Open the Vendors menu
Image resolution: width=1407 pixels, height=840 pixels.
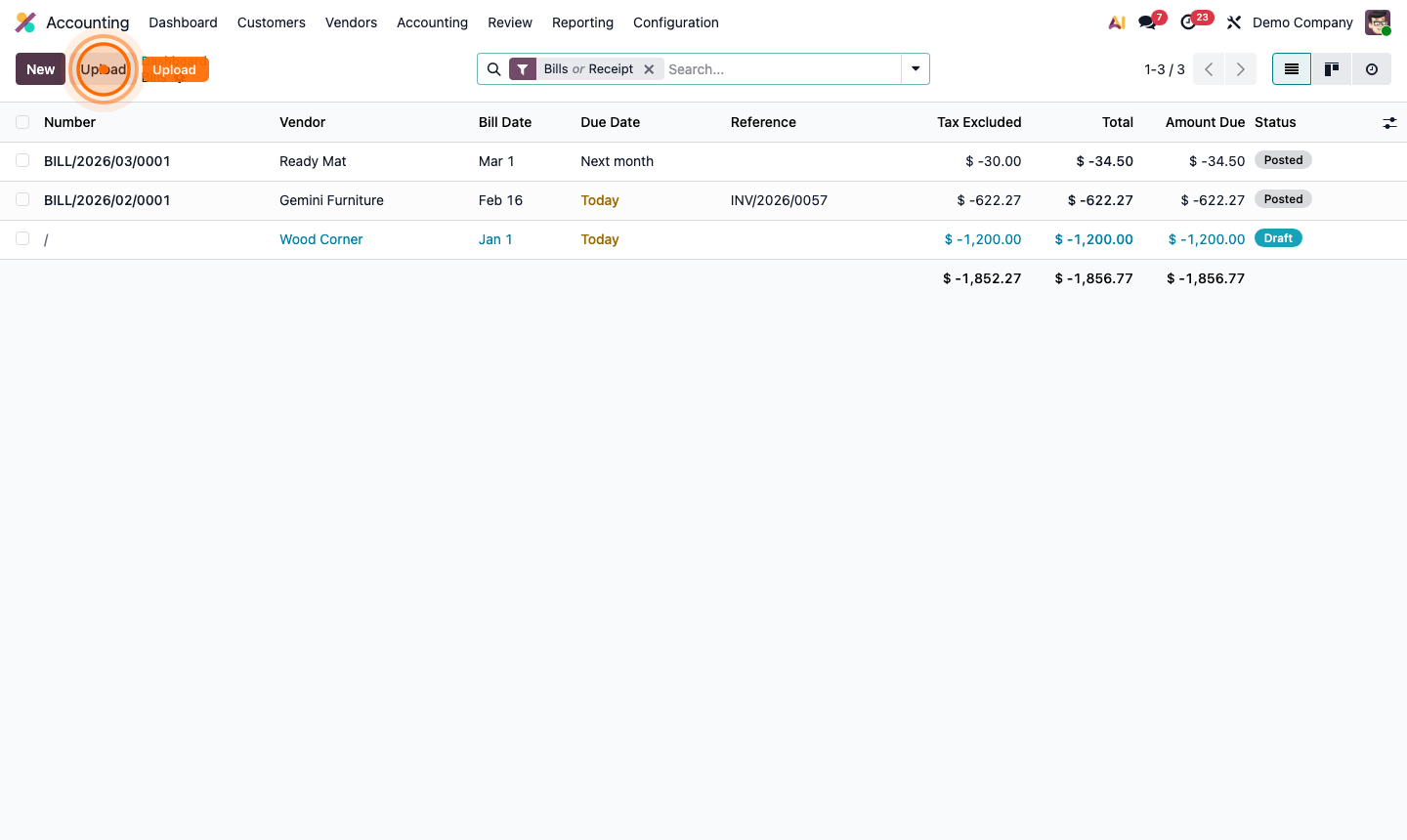351,21
